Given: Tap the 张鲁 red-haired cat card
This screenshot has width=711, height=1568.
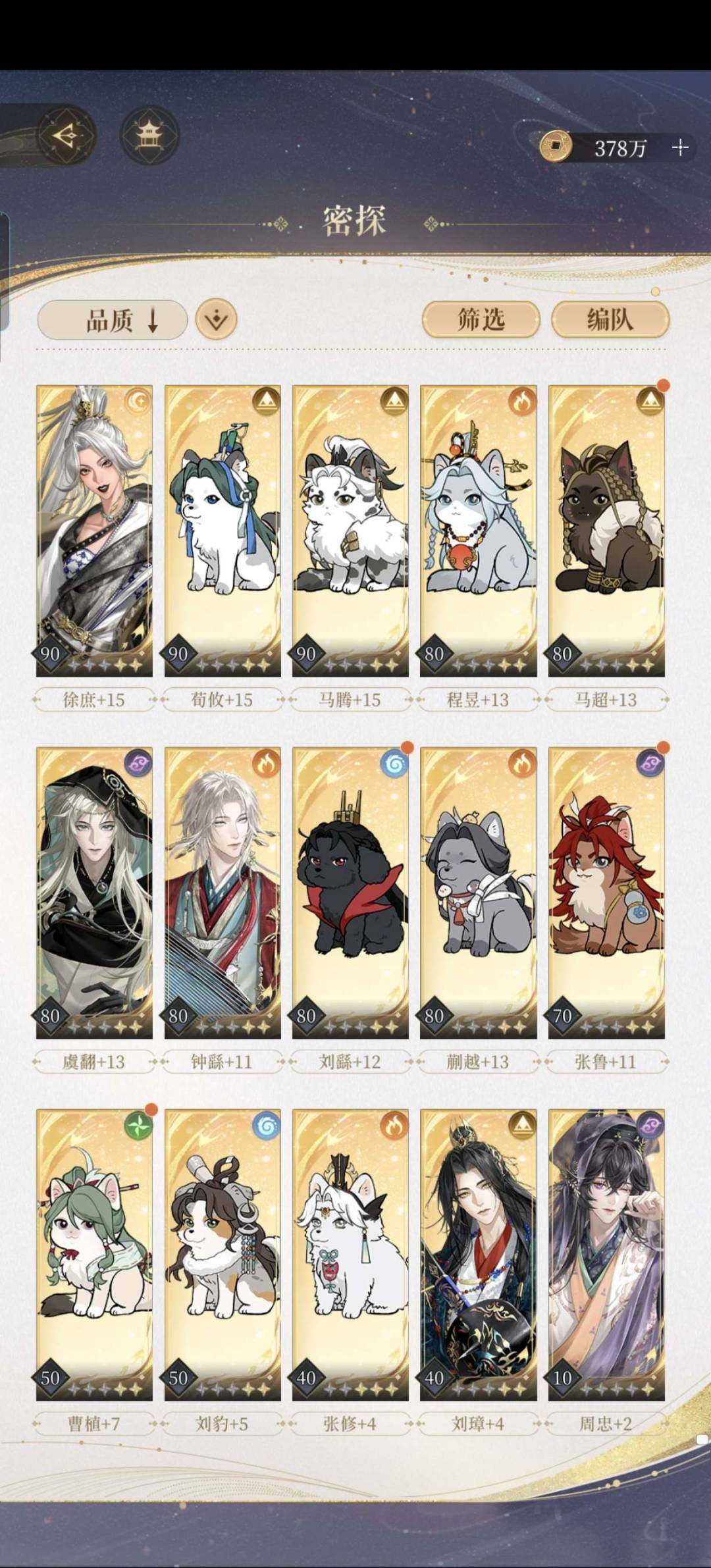Looking at the screenshot, I should click(606, 893).
